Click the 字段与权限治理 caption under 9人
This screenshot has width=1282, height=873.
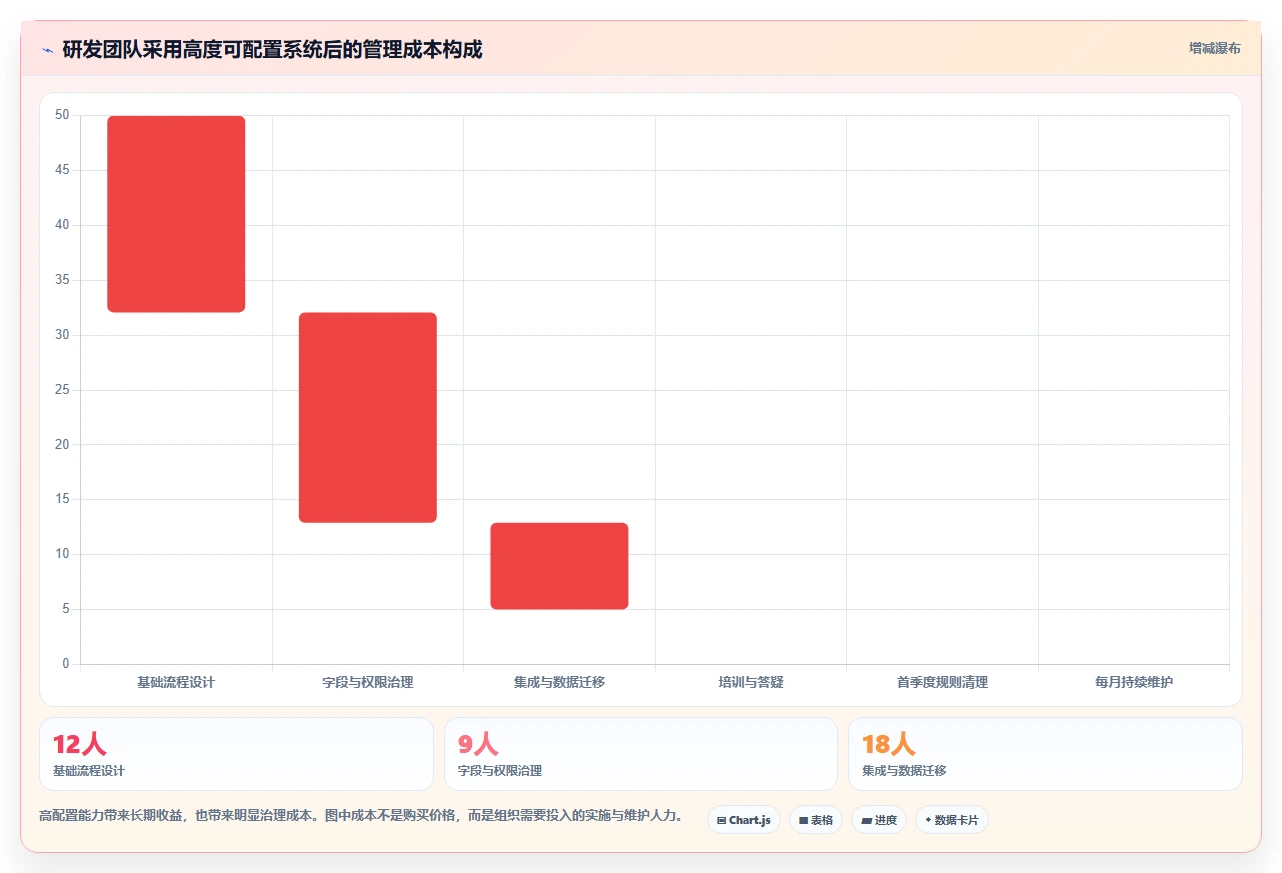[x=500, y=771]
